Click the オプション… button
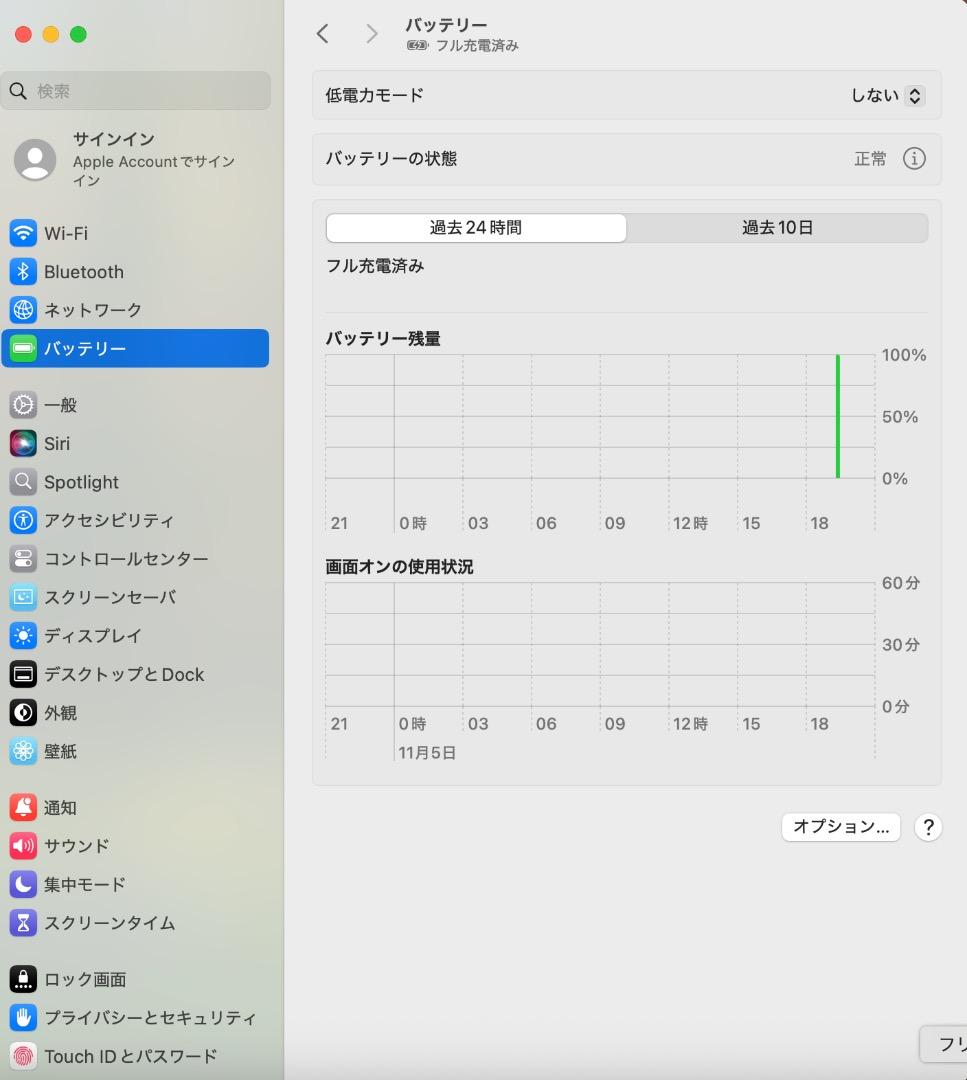The height and width of the screenshot is (1080, 967). coord(840,827)
